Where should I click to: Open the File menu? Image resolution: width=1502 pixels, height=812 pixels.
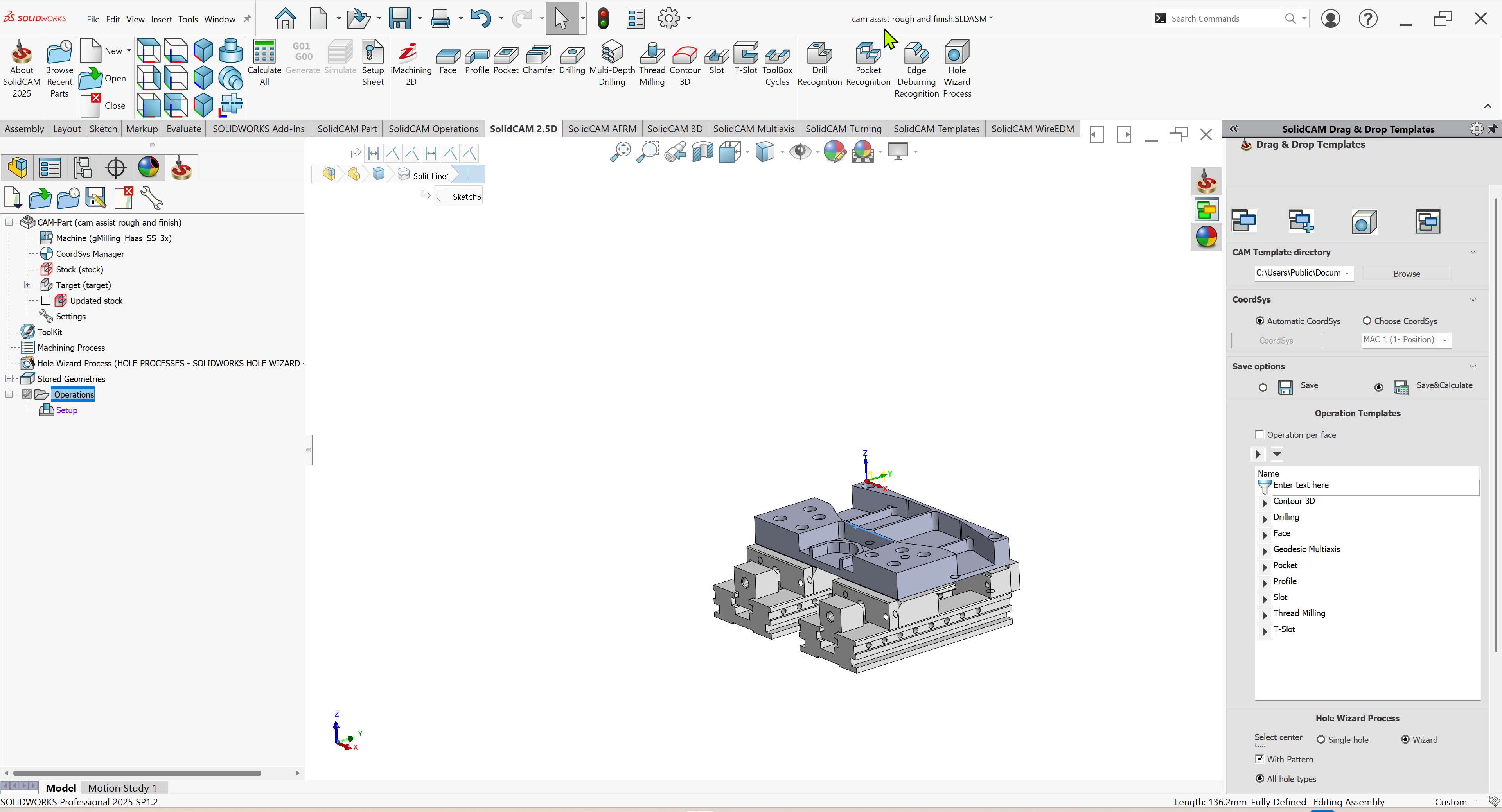[93, 19]
